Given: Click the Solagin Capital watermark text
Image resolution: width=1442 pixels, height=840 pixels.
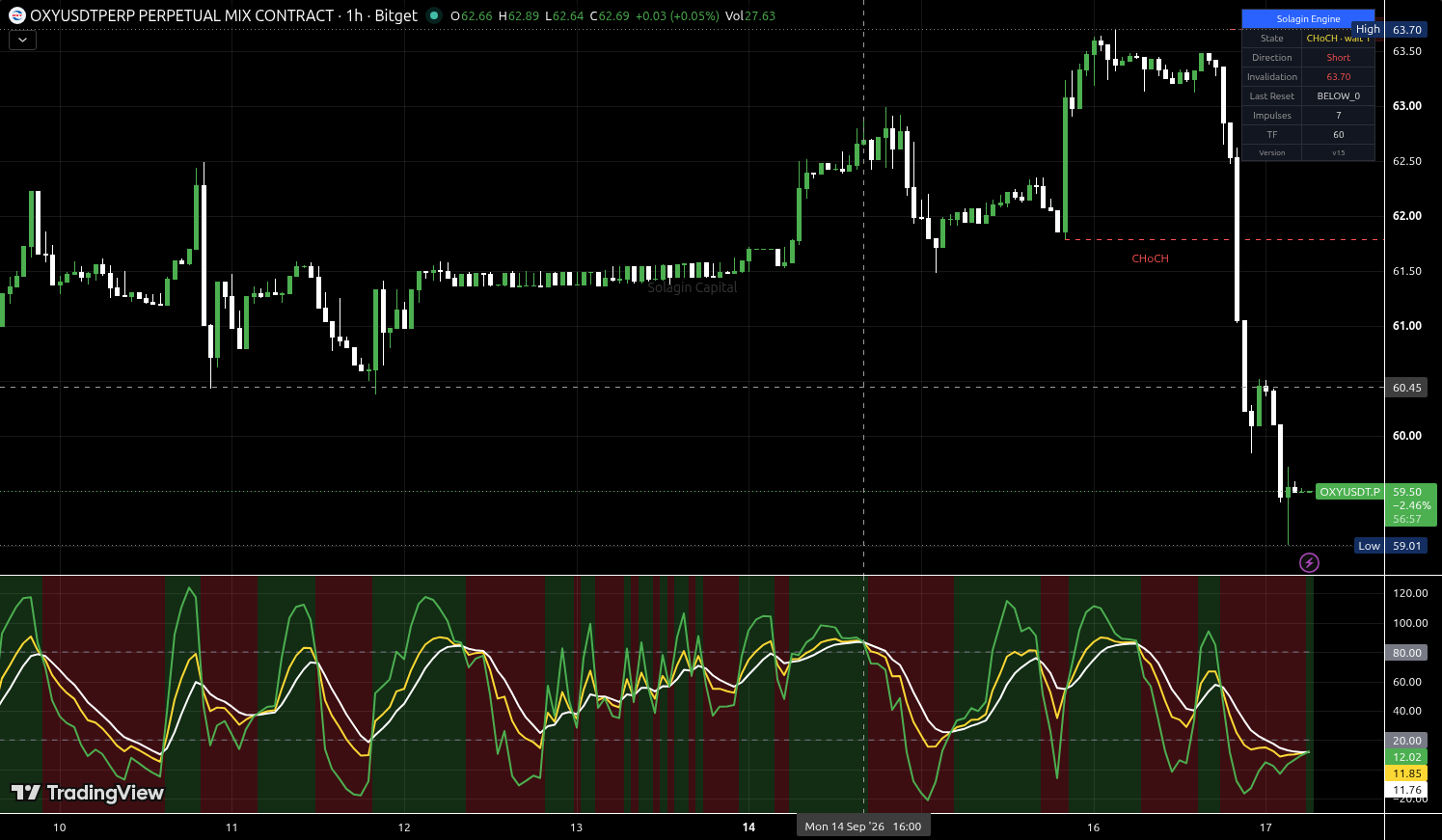Looking at the screenshot, I should coord(693,287).
